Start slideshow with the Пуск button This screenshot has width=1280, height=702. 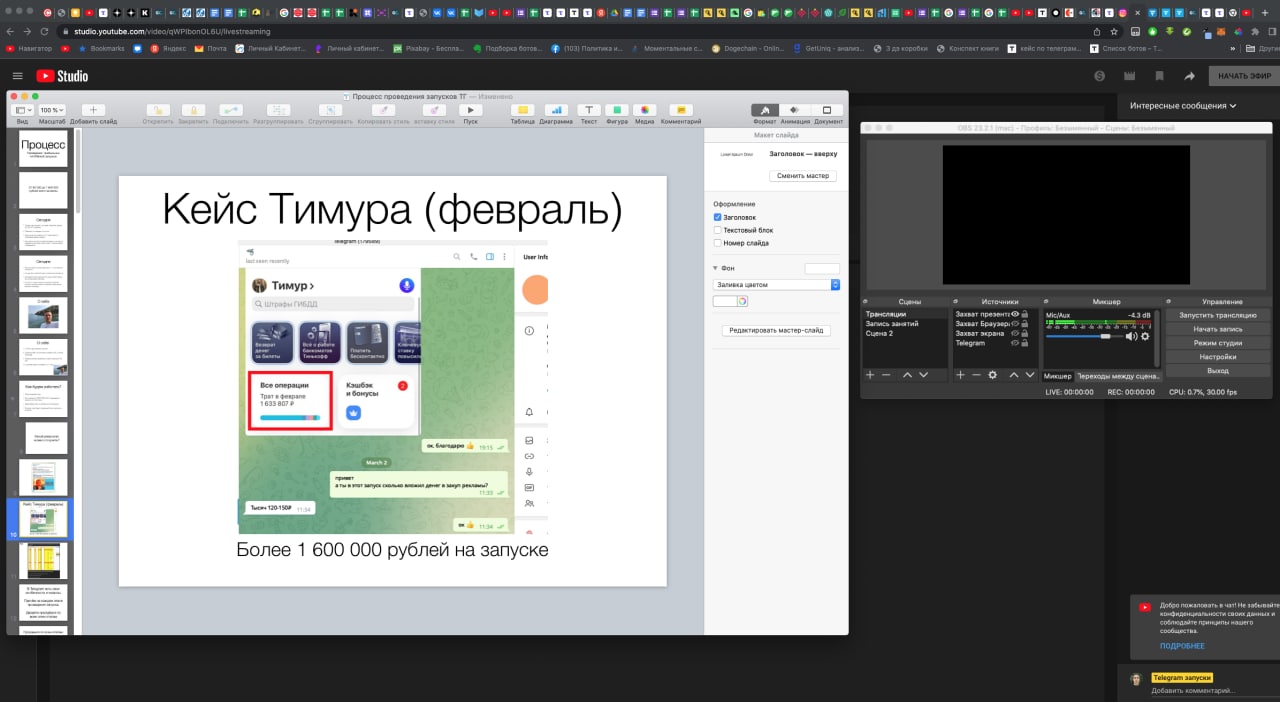[470, 110]
